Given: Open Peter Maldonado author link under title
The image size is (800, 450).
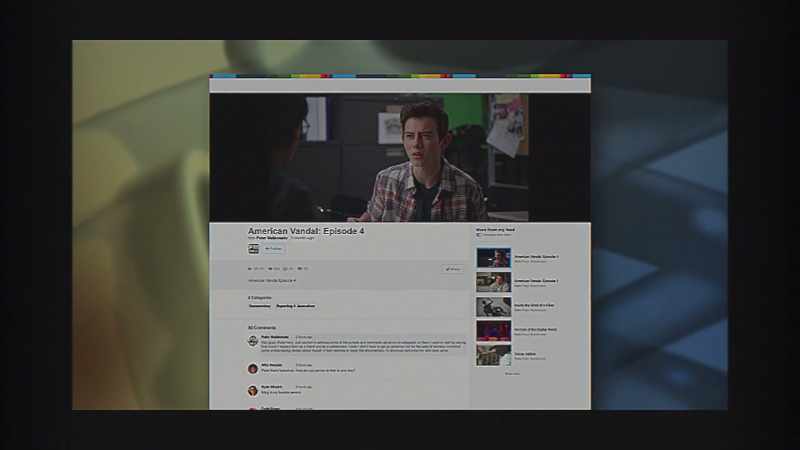Looking at the screenshot, I should click(272, 238).
